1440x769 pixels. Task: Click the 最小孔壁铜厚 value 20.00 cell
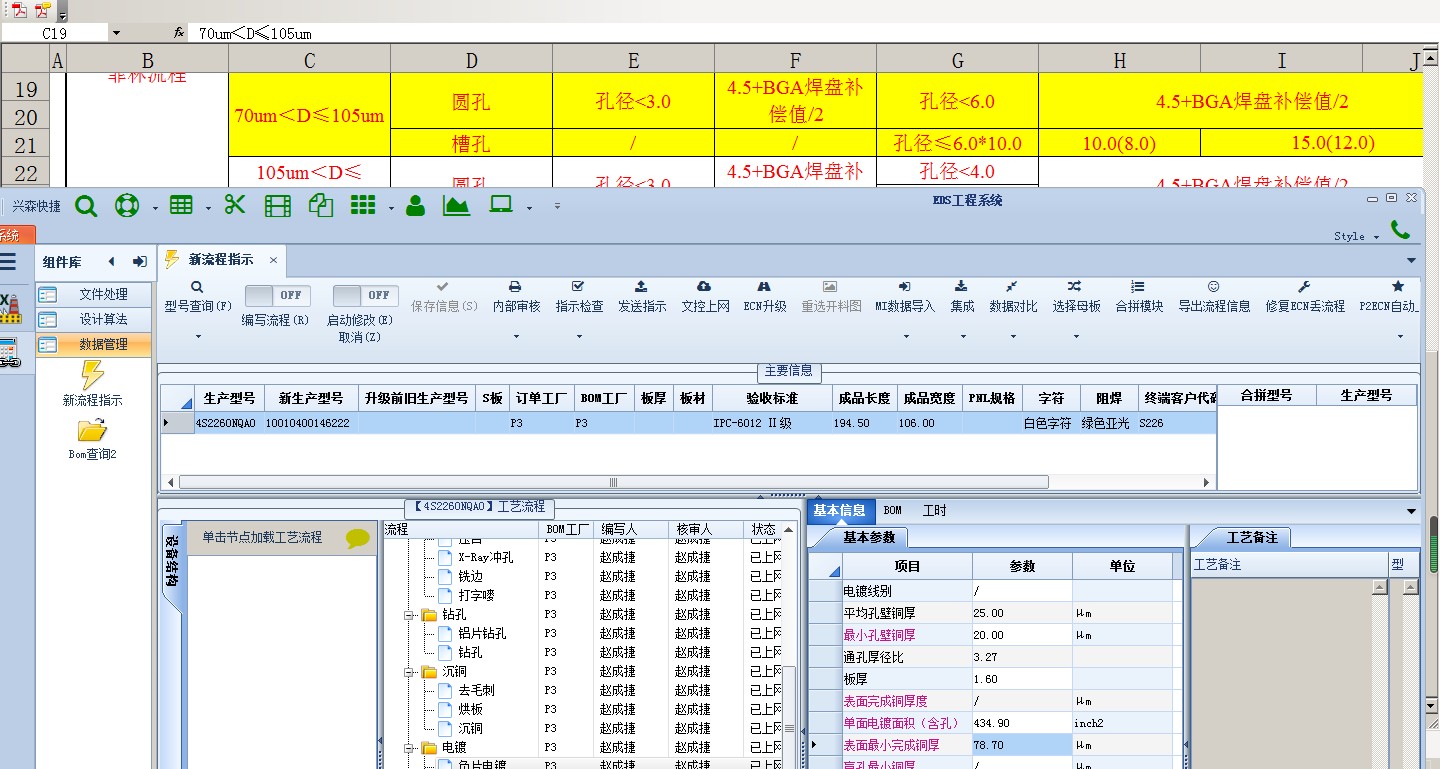click(x=1022, y=636)
